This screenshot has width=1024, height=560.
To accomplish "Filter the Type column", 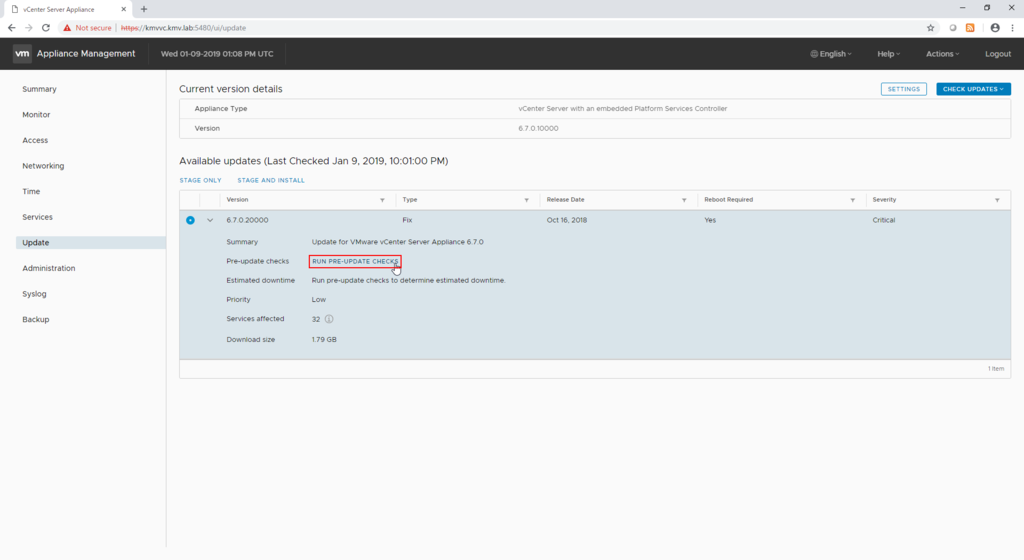I will tap(526, 200).
